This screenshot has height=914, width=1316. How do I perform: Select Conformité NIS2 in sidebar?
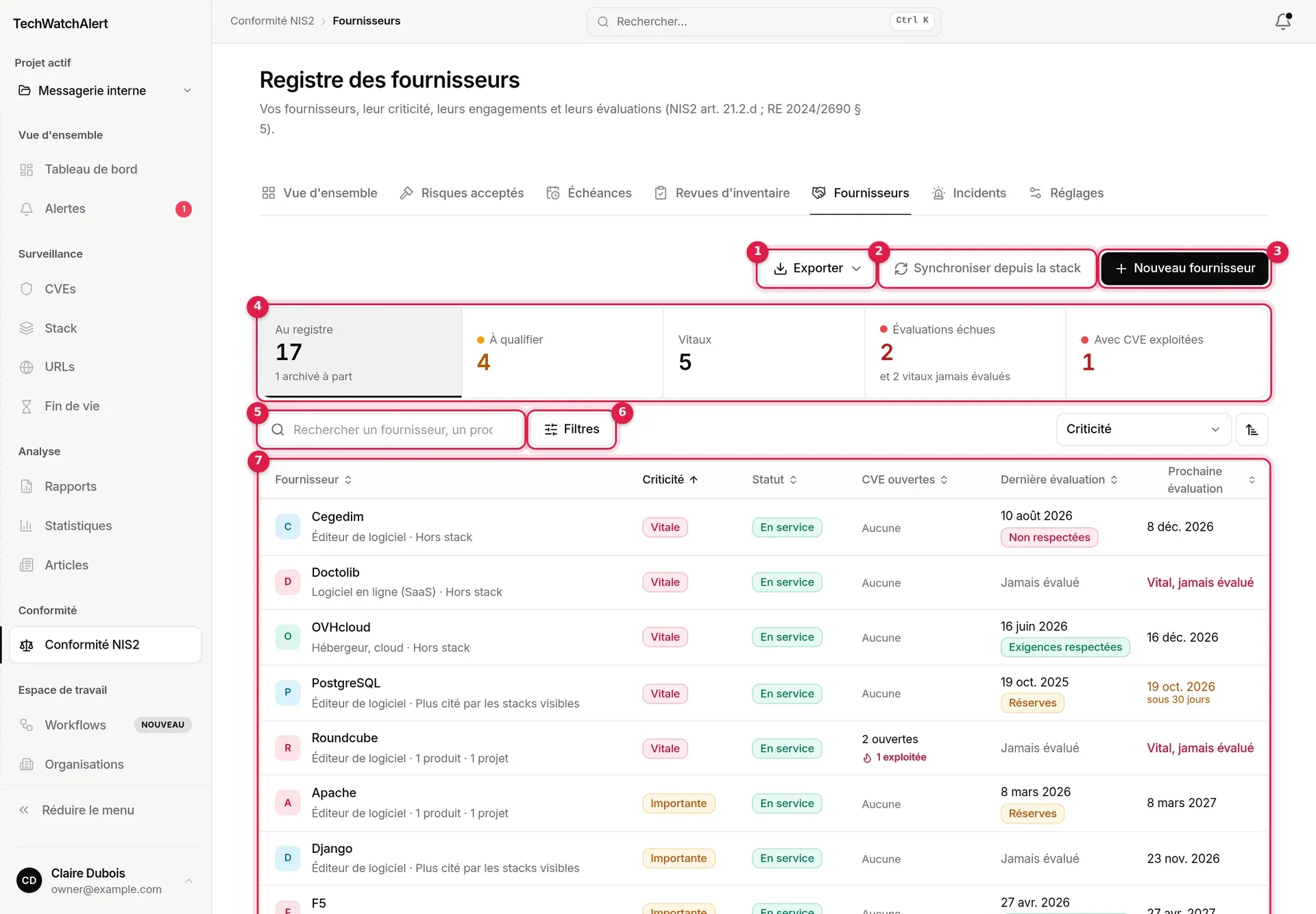click(104, 645)
